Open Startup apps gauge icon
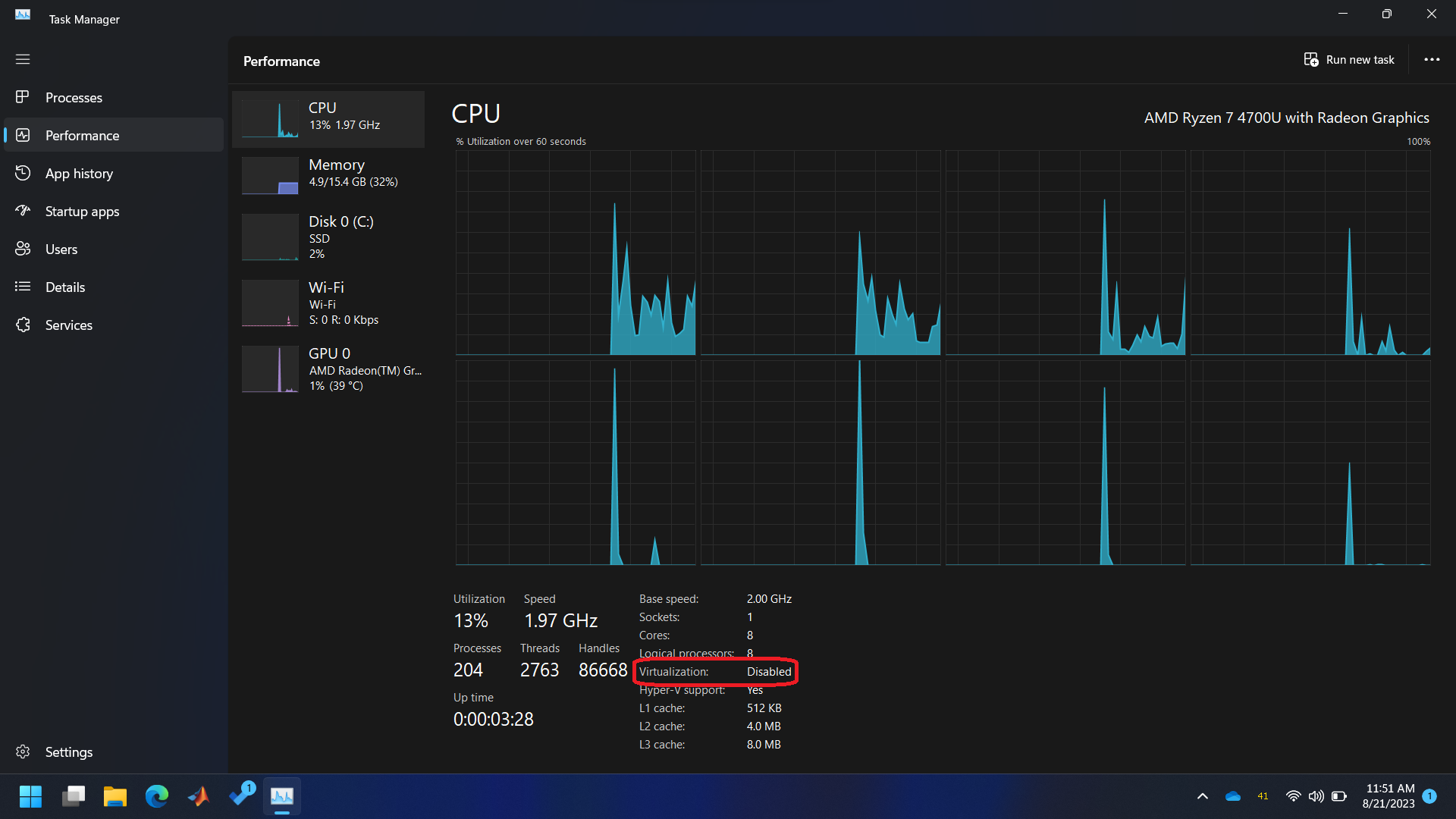Viewport: 1456px width, 819px height. coord(23,211)
